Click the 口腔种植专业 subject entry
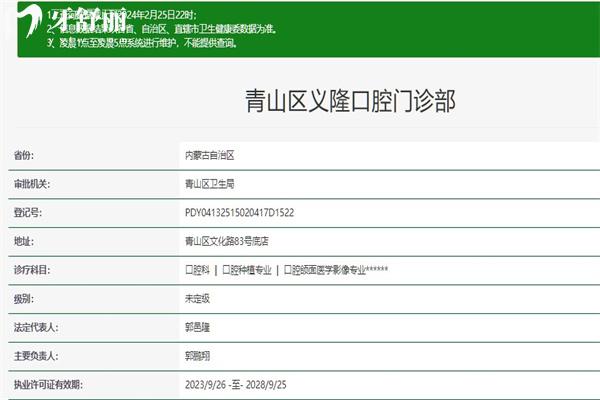Viewport: 600px width, 400px height. (247, 270)
